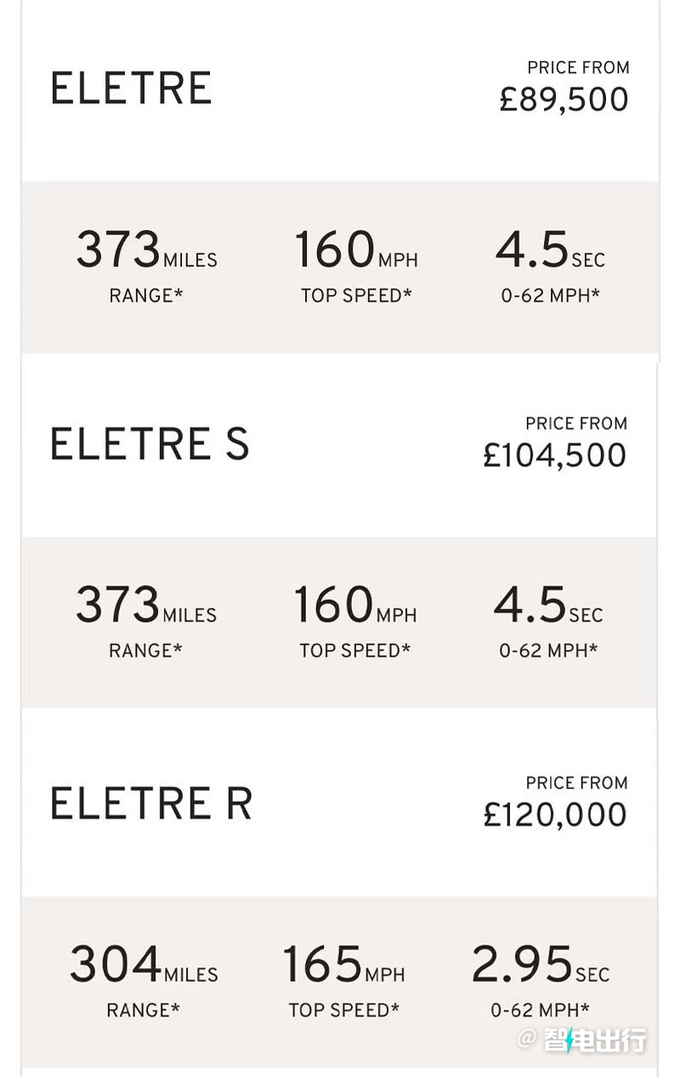Select the 165 MPH top speed figure
The height and width of the screenshot is (1077, 680).
[343, 964]
